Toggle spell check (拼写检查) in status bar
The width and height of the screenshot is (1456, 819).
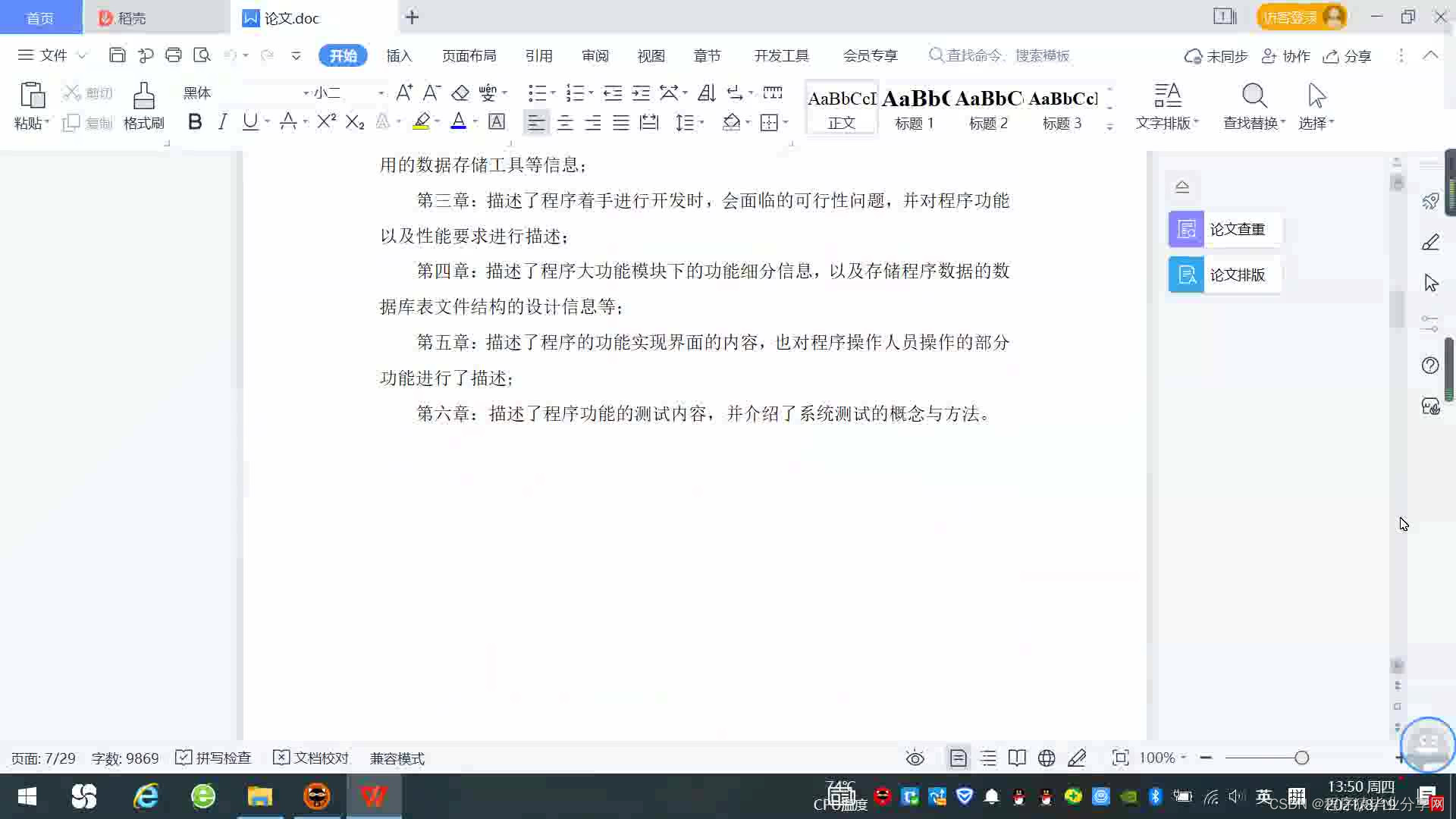[x=214, y=758]
